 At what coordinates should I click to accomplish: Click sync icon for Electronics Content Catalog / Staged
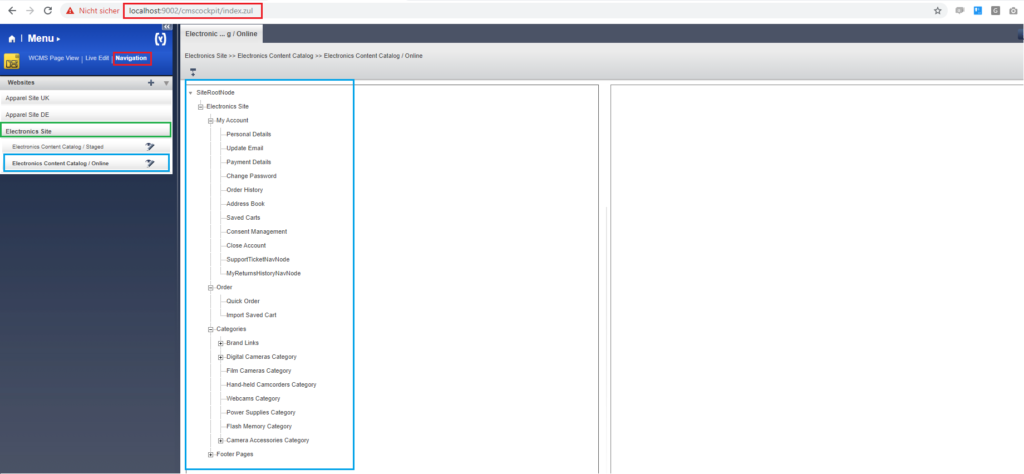(150, 147)
